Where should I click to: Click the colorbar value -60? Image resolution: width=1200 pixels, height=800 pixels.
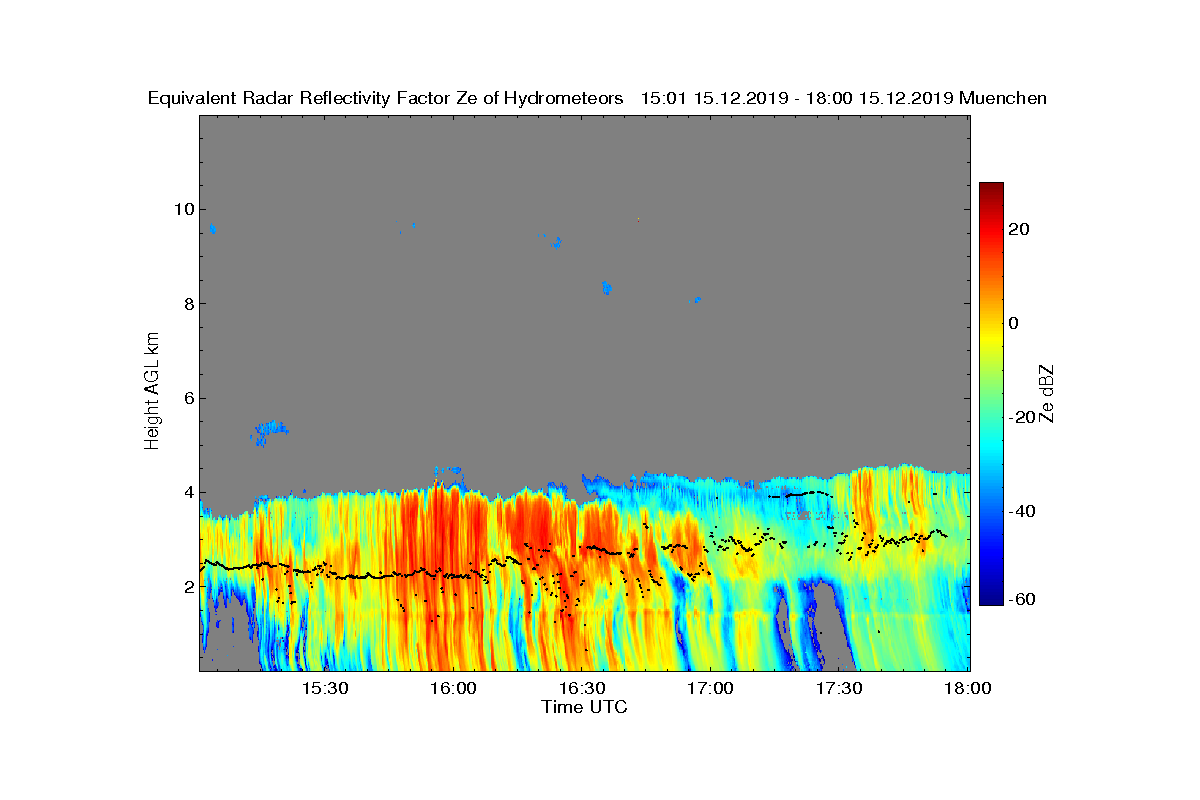(1020, 599)
